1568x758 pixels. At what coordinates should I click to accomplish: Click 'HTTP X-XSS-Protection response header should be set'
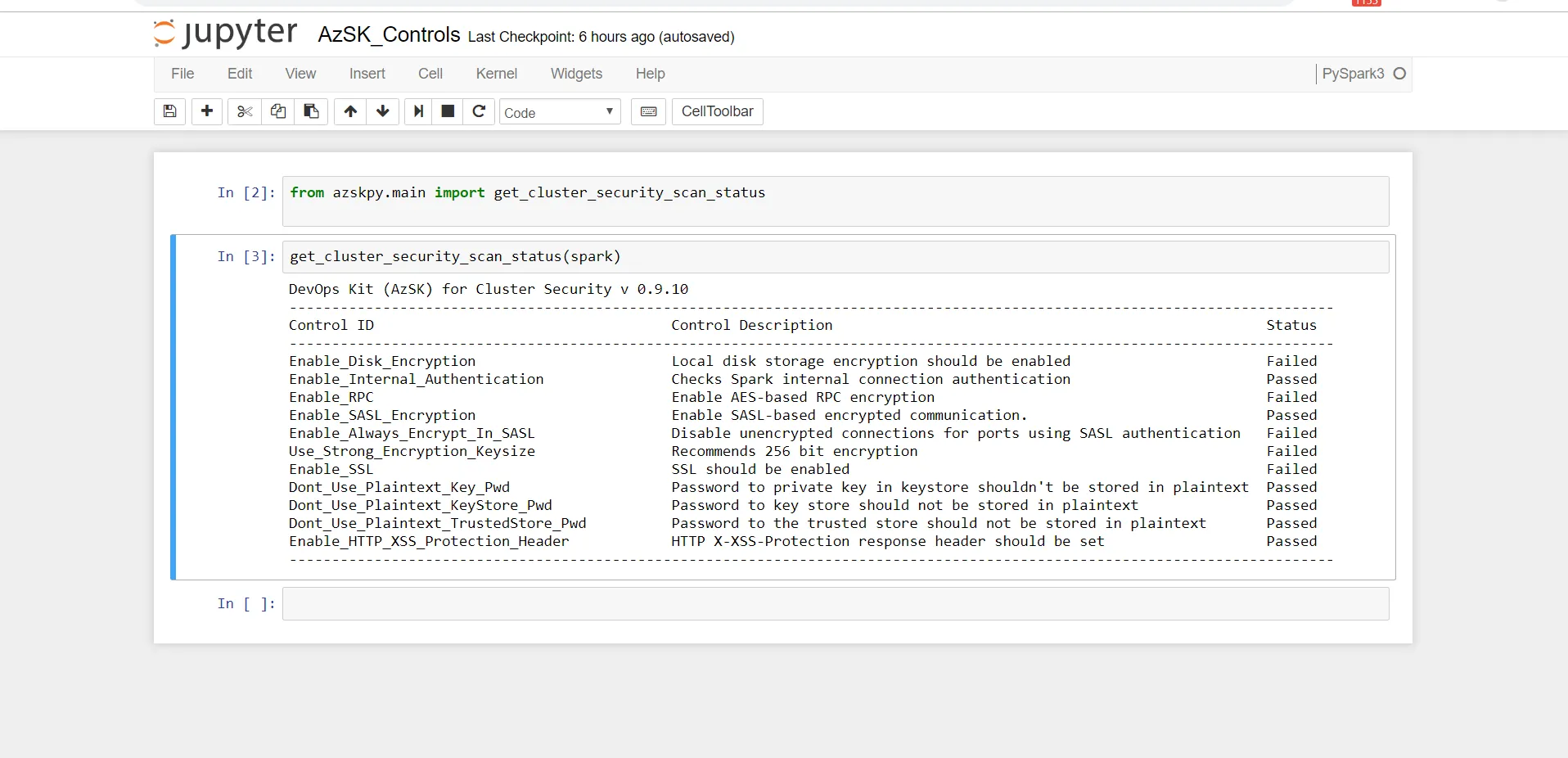tap(888, 541)
